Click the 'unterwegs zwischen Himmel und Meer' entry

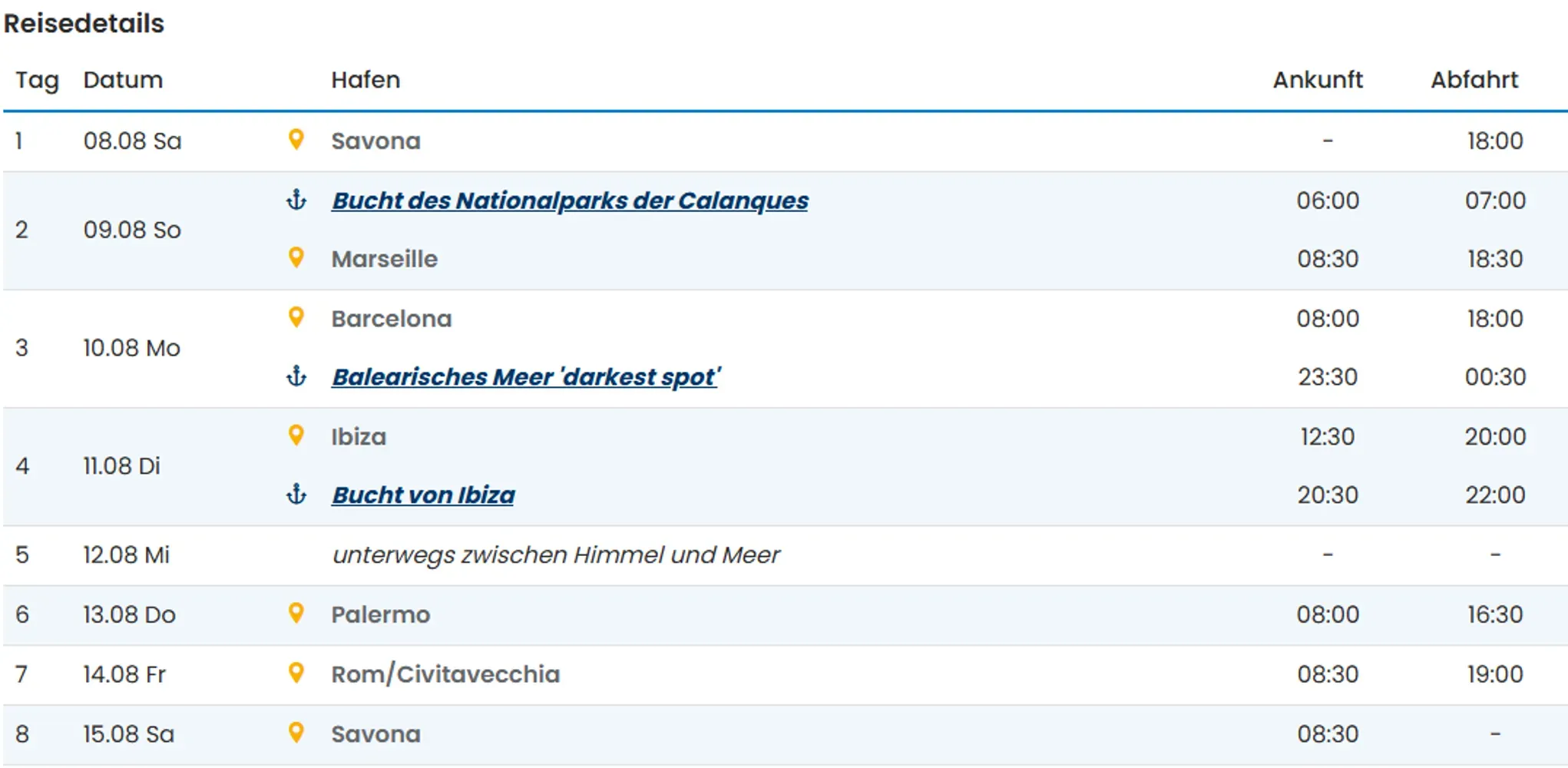point(555,555)
